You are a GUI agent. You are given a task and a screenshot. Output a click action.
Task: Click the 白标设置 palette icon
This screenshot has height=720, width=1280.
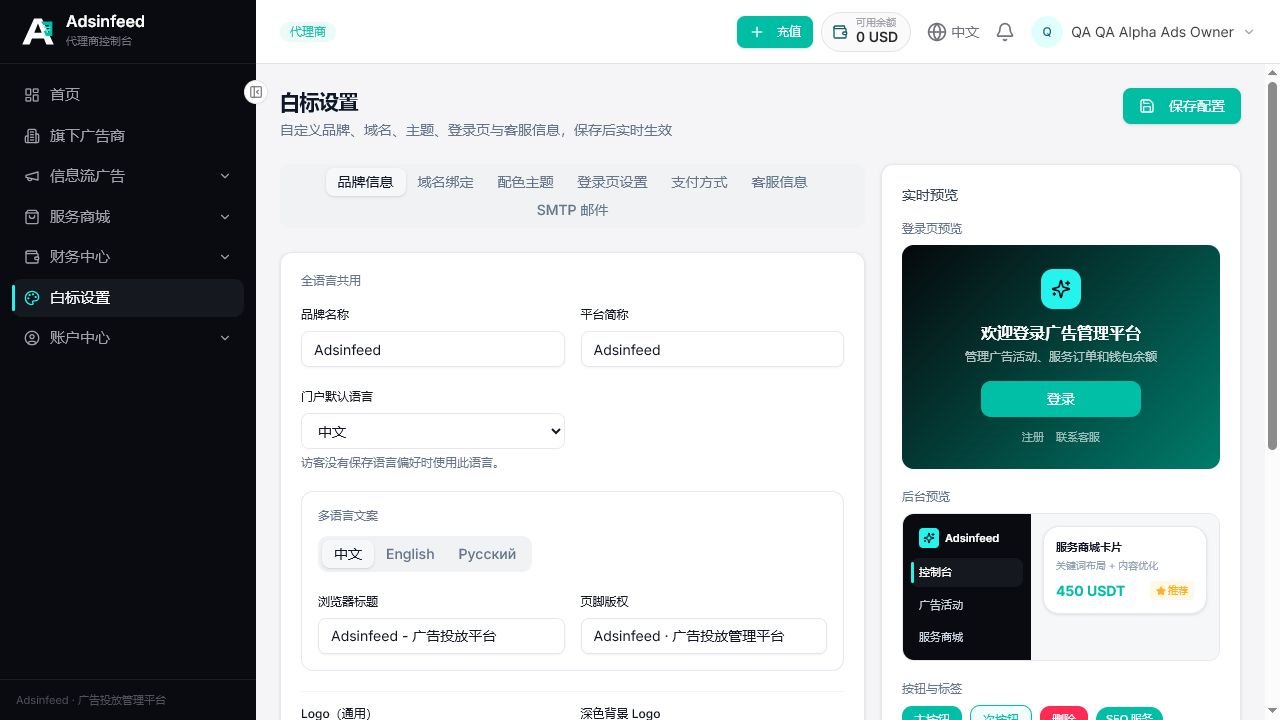pos(32,297)
